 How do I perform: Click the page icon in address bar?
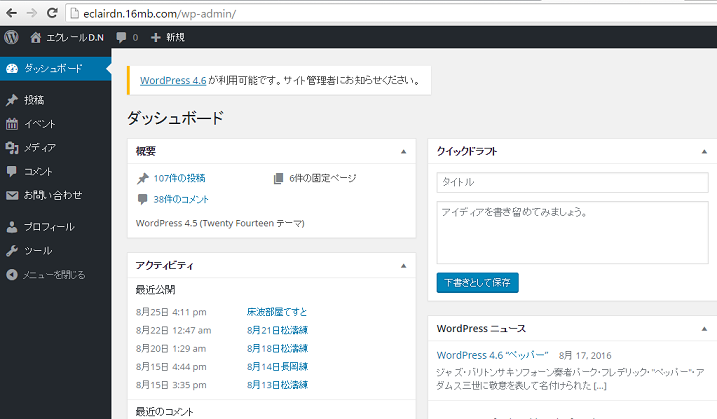pyautogui.click(x=74, y=14)
